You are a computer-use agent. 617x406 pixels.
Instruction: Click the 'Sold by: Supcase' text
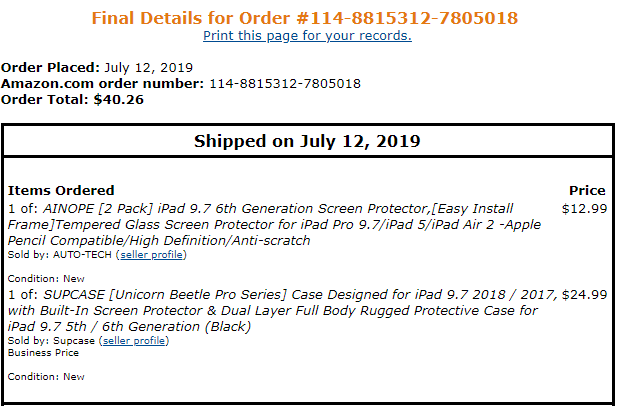[50, 341]
